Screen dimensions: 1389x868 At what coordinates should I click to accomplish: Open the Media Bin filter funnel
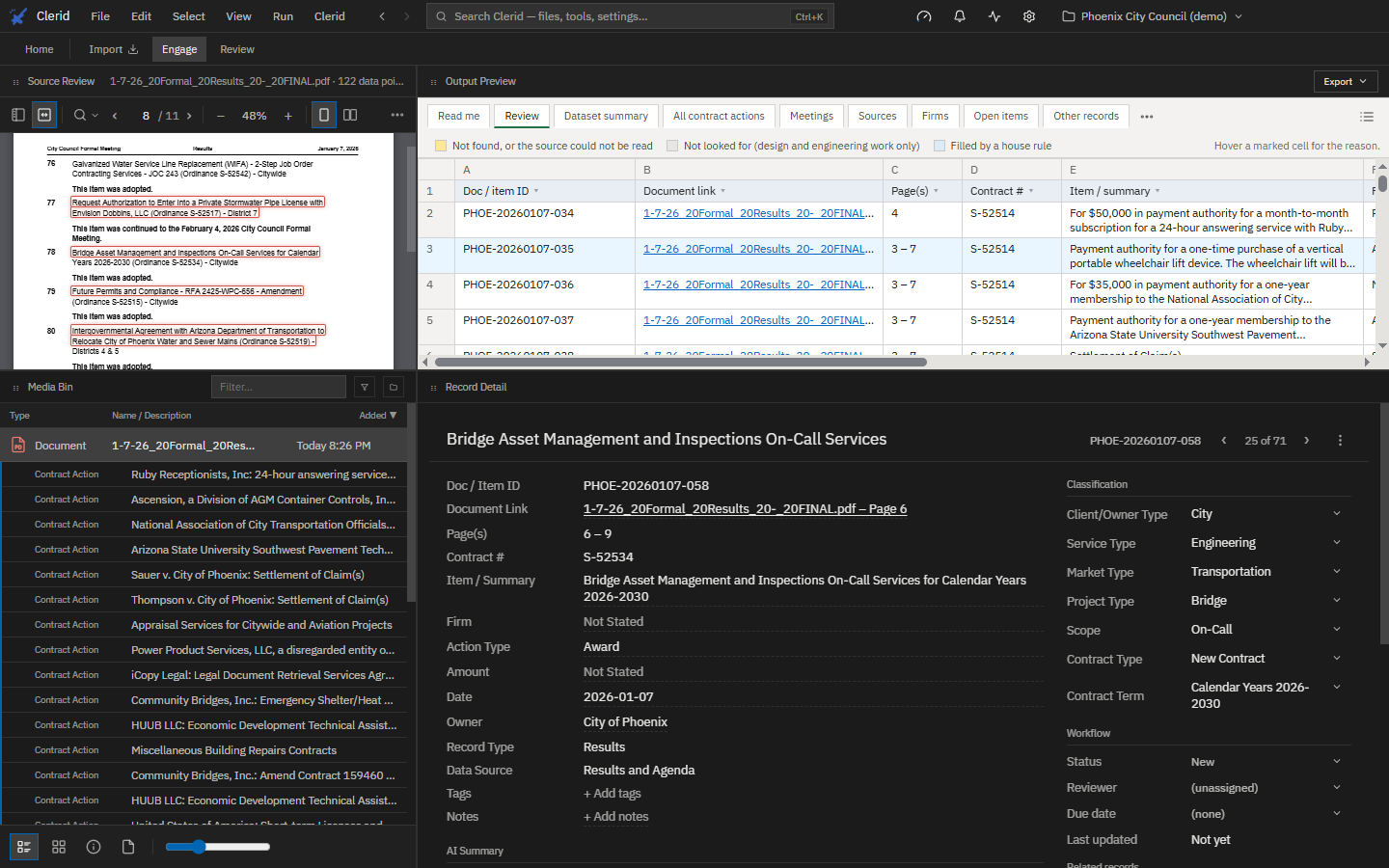pyautogui.click(x=365, y=387)
